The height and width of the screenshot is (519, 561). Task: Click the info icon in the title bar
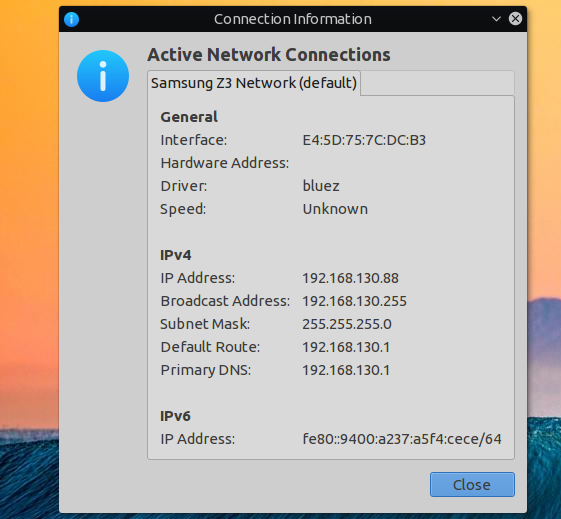72,19
